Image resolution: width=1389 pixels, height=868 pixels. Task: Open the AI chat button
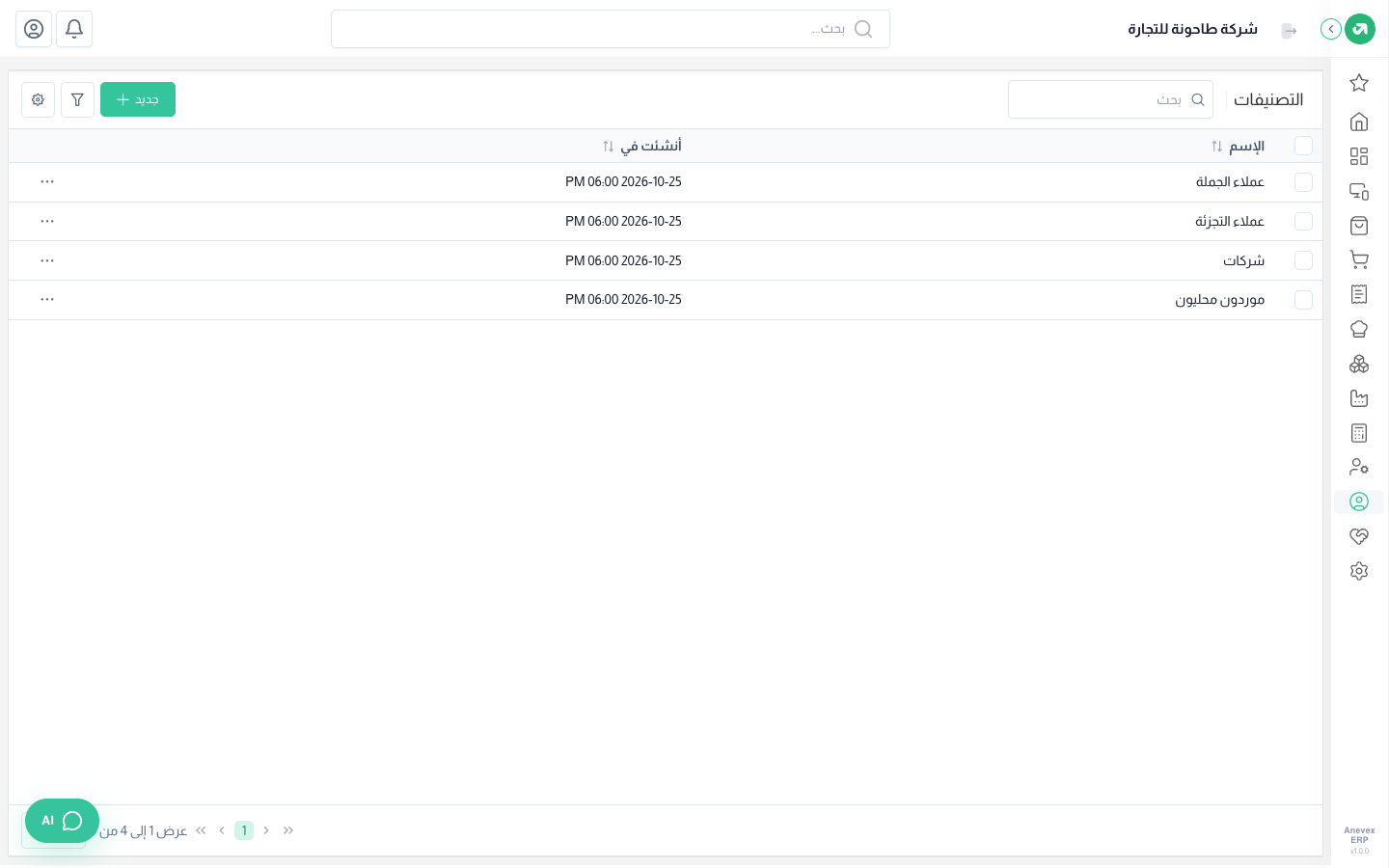[x=62, y=821]
